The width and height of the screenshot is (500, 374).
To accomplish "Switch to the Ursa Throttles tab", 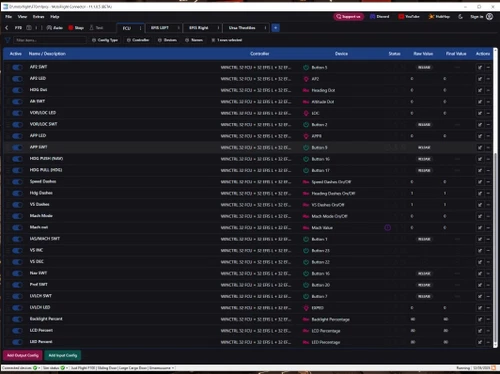I will pos(242,28).
